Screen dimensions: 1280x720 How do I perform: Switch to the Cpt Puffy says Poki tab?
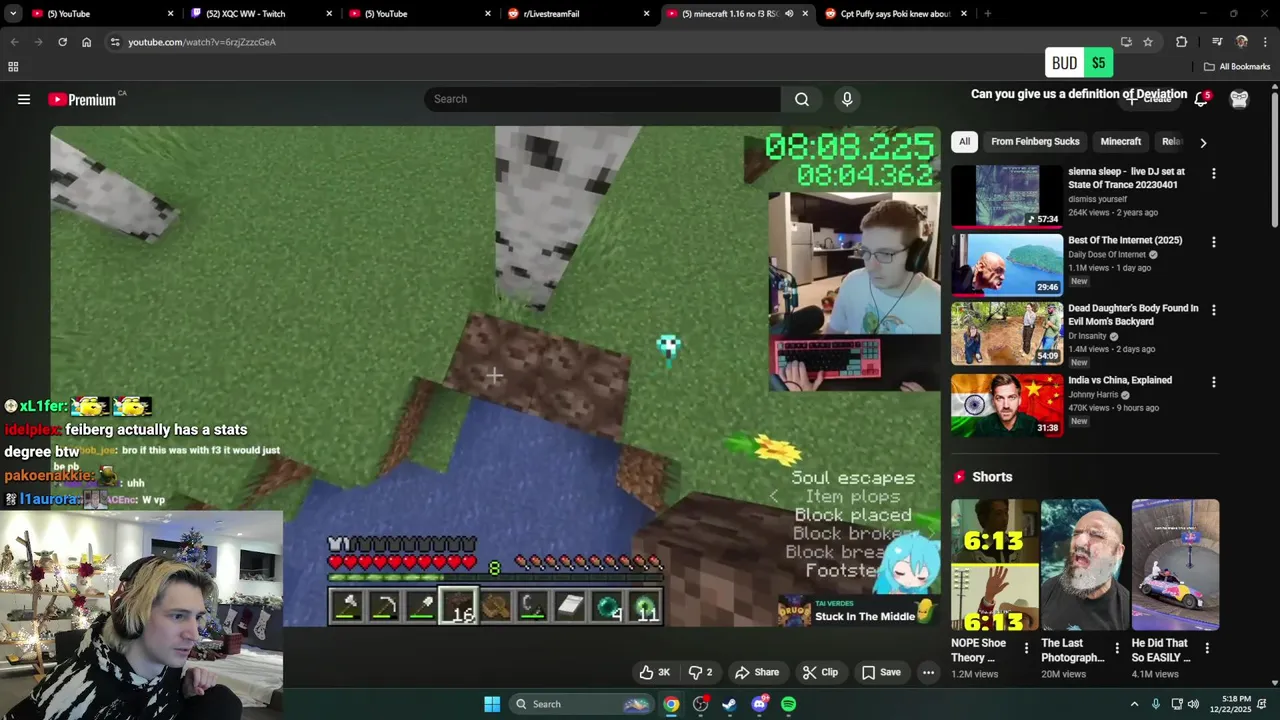[895, 14]
